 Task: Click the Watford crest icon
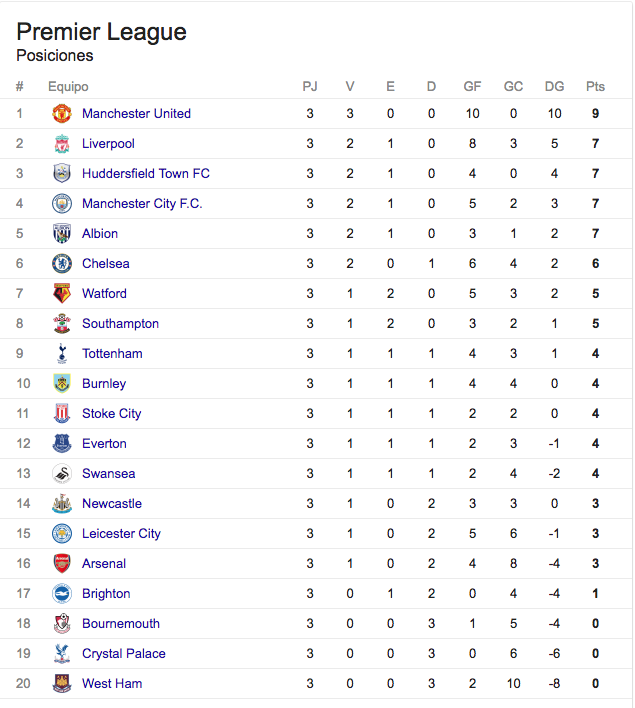62,293
